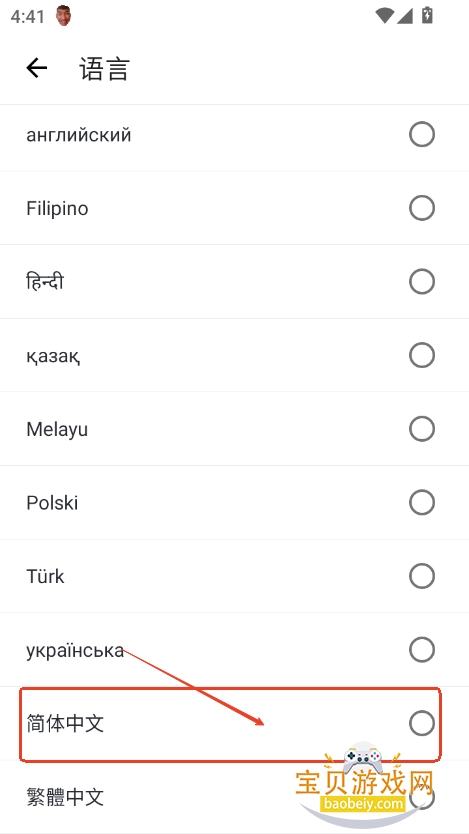469x834 pixels.
Task: Select the हिन्दी radio button
Action: tap(422, 281)
